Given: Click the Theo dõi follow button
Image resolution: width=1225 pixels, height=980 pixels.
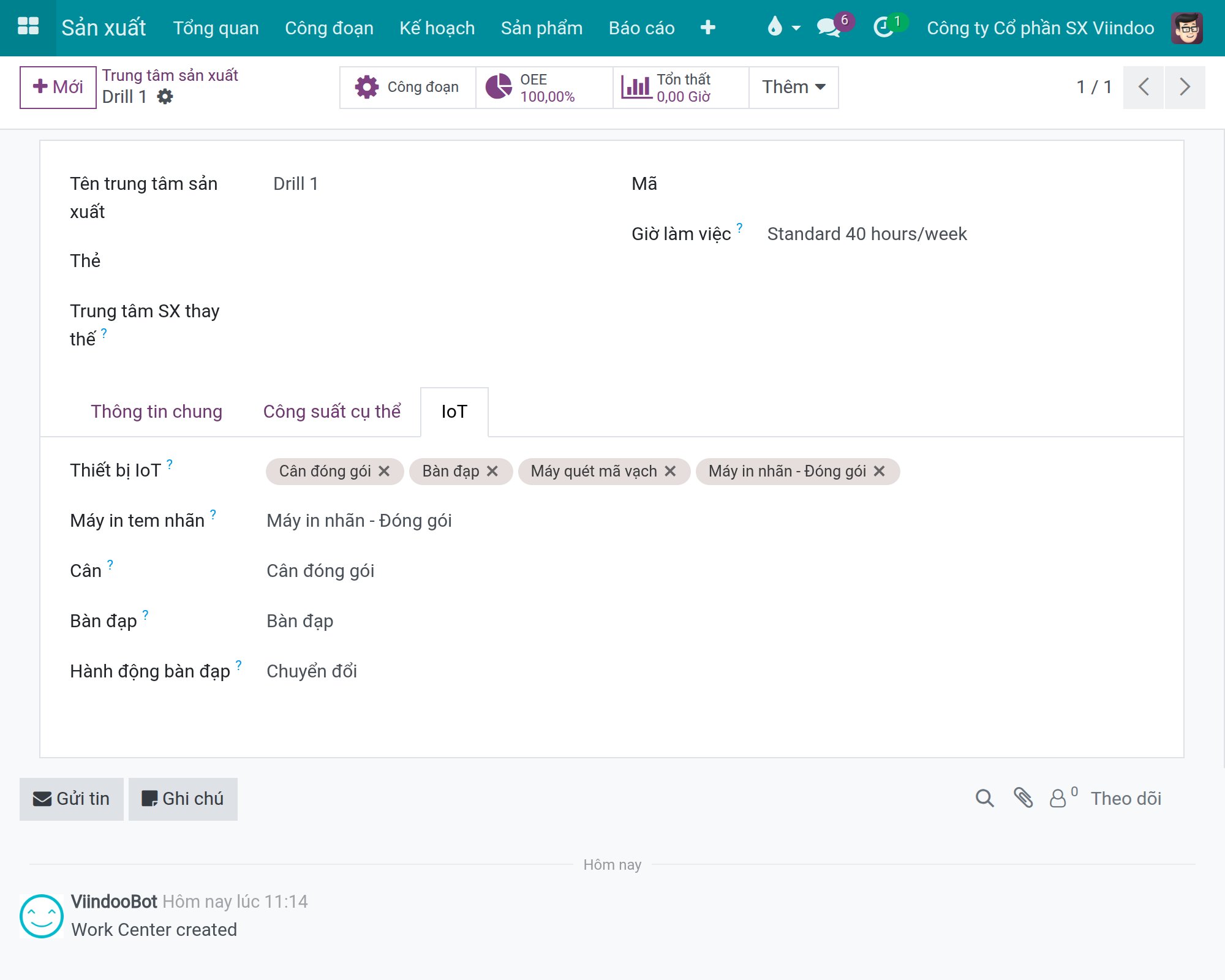Looking at the screenshot, I should (x=1126, y=799).
